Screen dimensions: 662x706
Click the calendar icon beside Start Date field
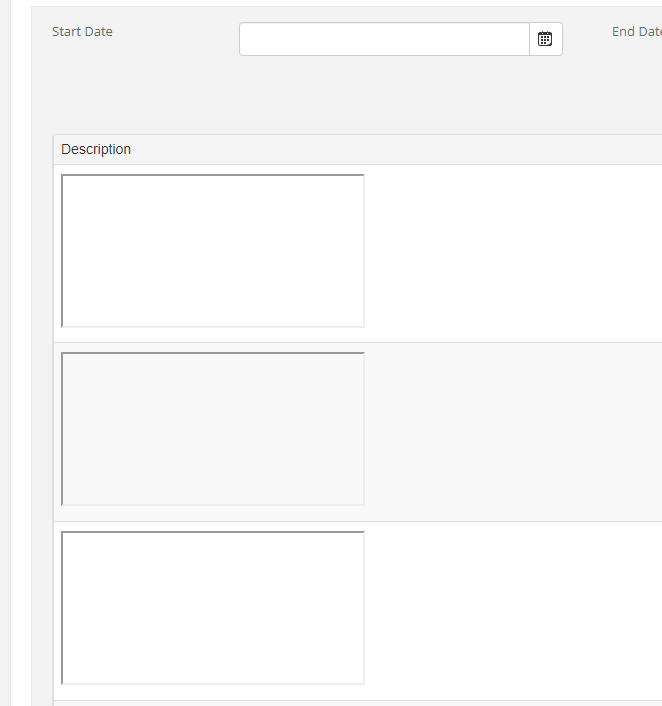tap(545, 39)
